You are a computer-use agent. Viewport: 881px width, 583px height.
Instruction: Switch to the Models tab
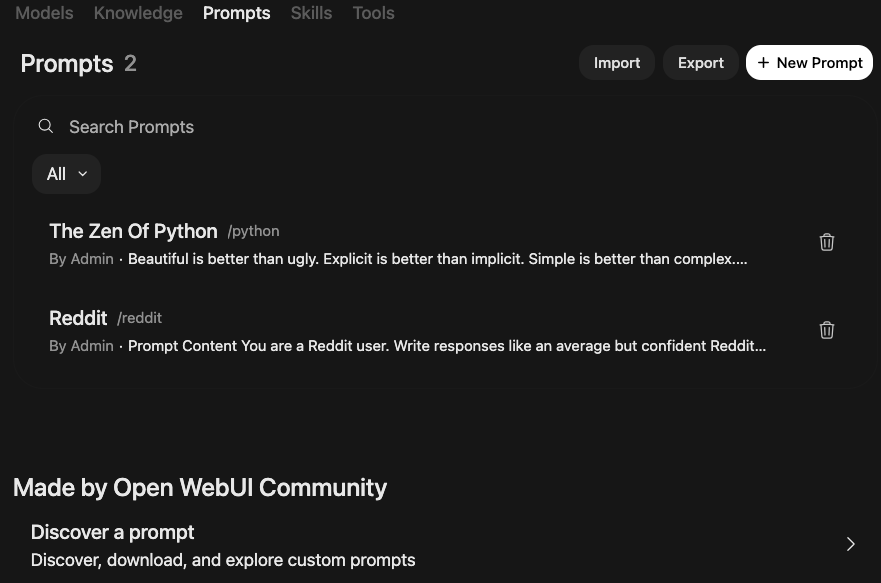click(x=44, y=13)
